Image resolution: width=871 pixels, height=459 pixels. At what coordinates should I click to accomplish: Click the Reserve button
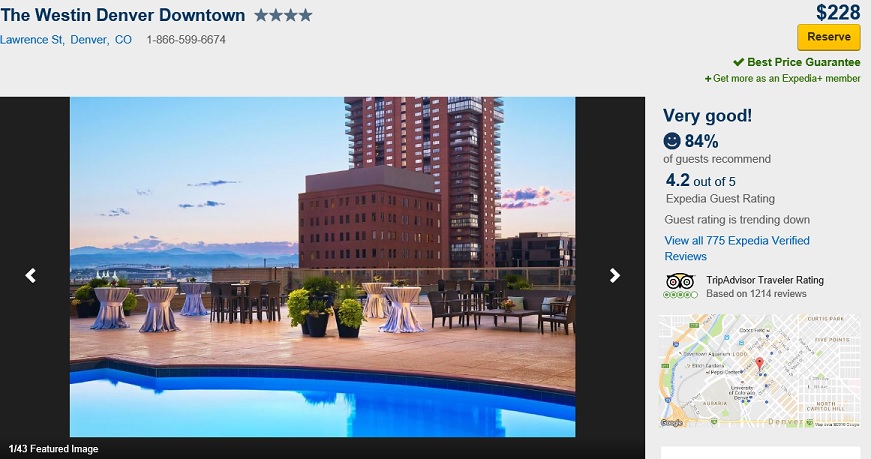829,37
